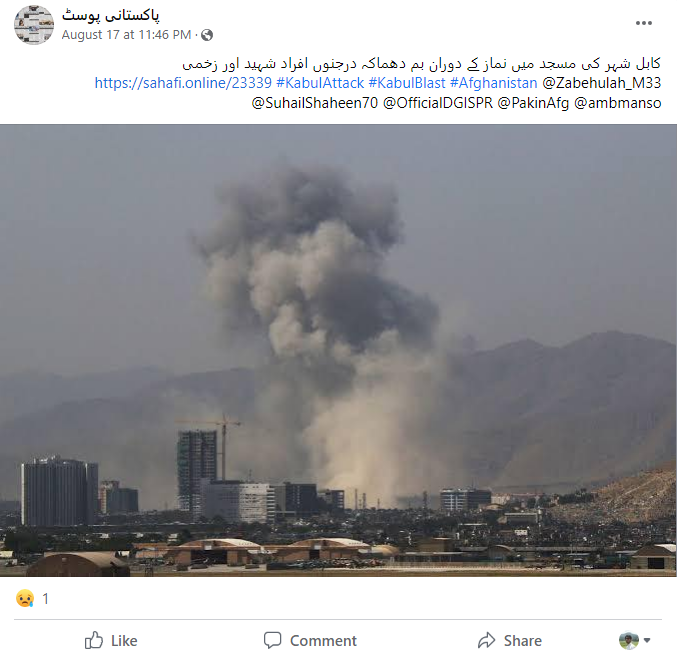
Task: Click the sad reaction emoji
Action: (25, 598)
